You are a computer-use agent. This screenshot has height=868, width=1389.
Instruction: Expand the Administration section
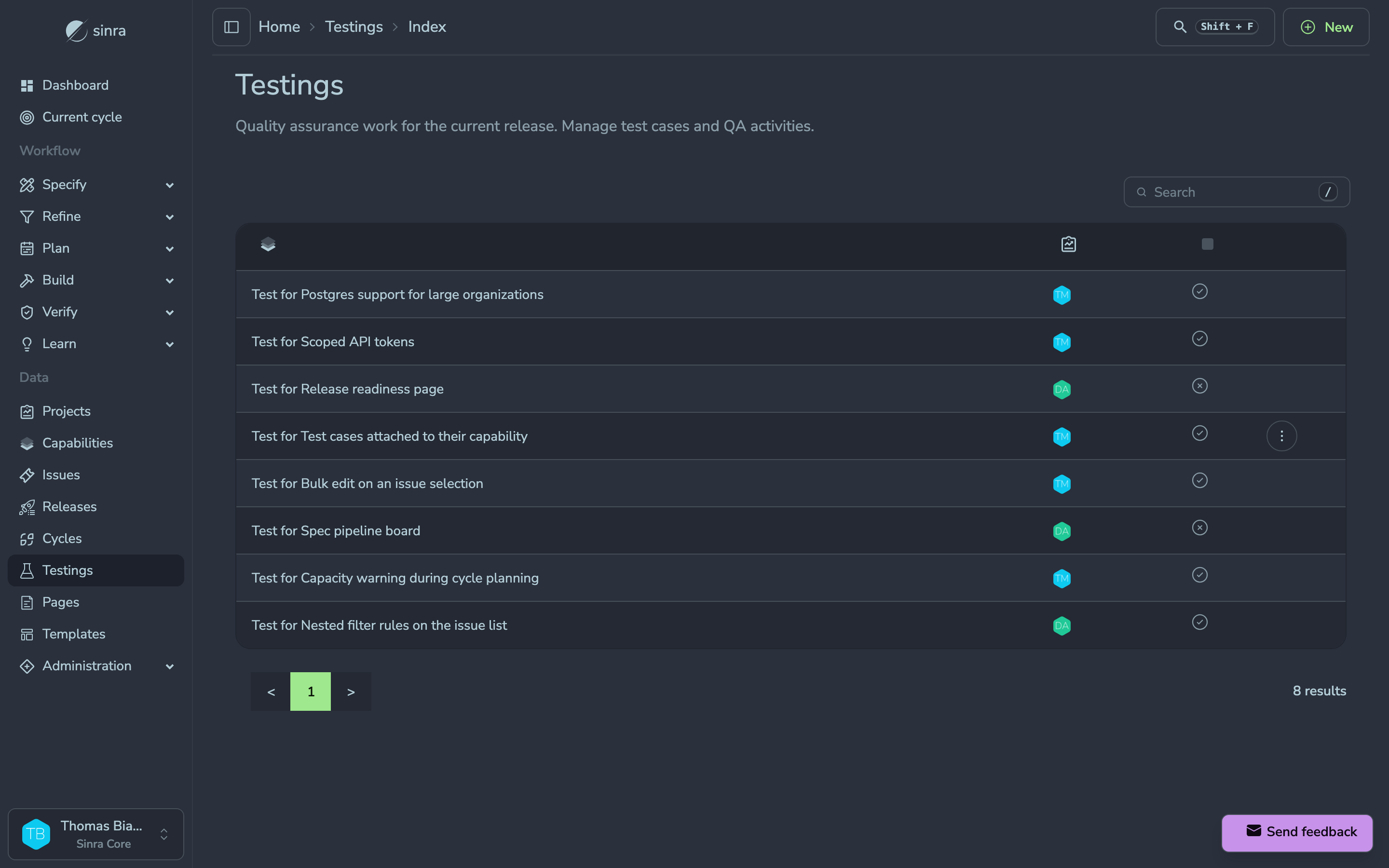(x=96, y=666)
